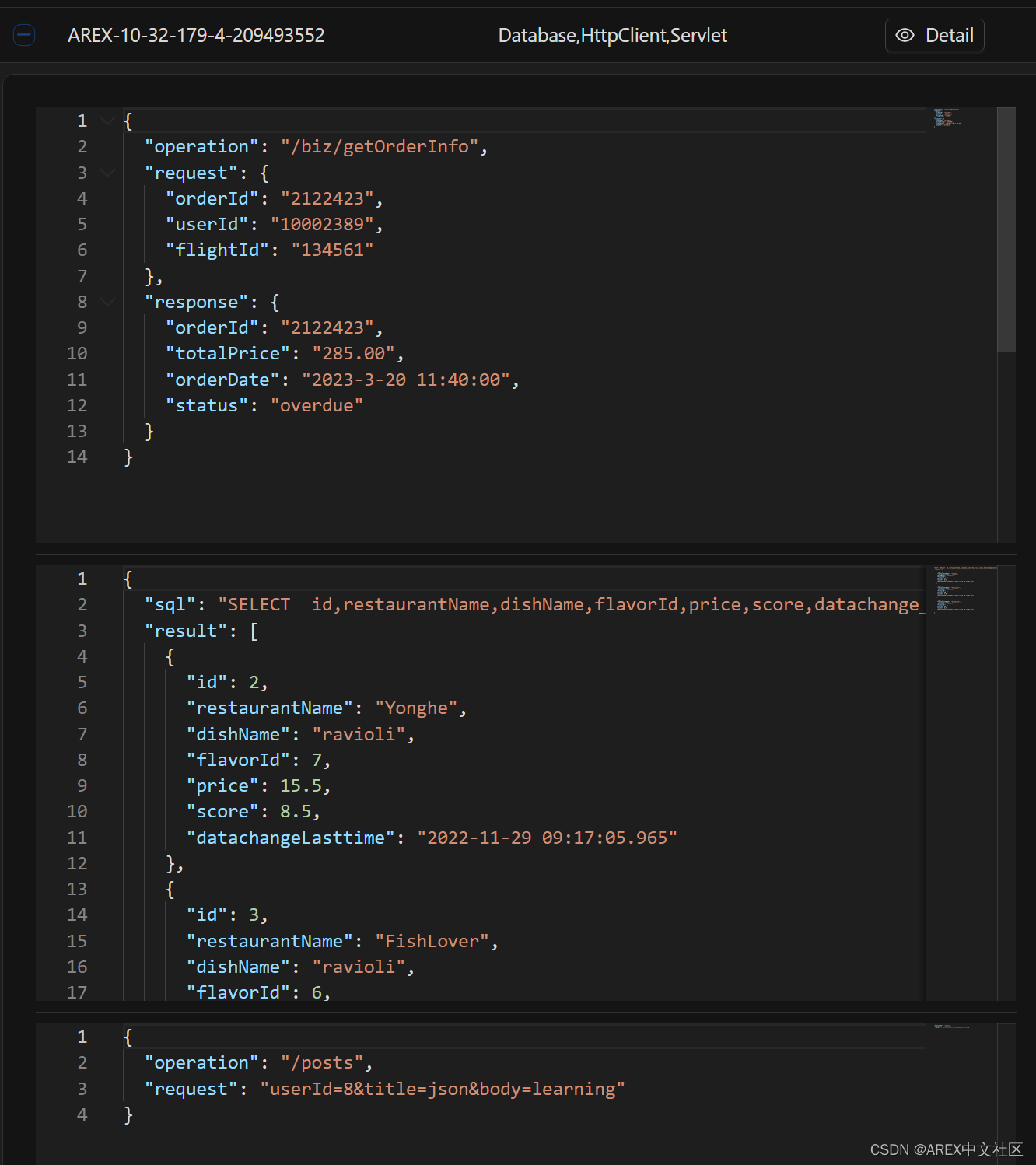Click the "flavorId": 6 line
This screenshot has width=1036, height=1165.
coord(258,992)
